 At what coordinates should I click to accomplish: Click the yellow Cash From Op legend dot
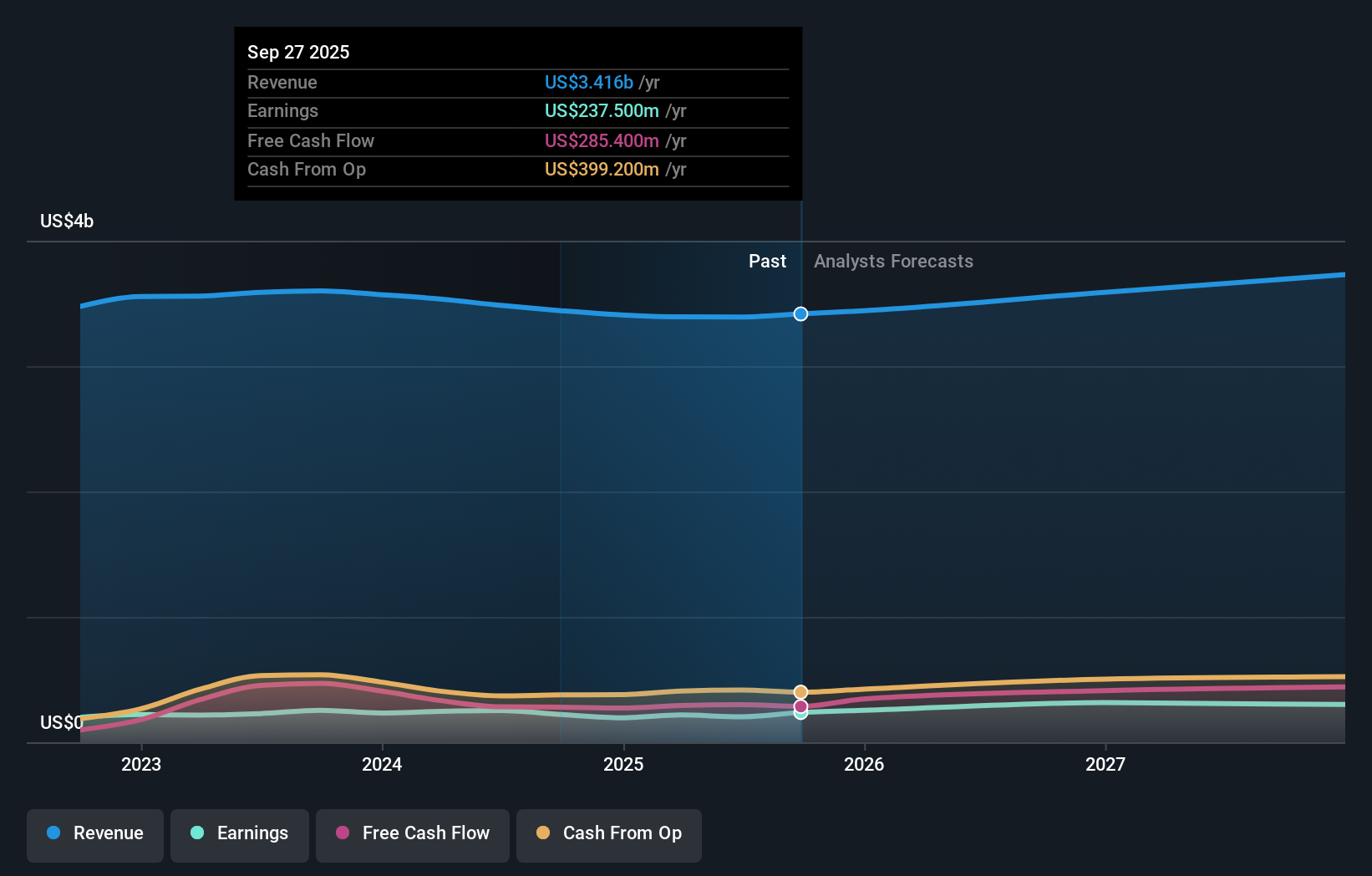click(x=544, y=833)
